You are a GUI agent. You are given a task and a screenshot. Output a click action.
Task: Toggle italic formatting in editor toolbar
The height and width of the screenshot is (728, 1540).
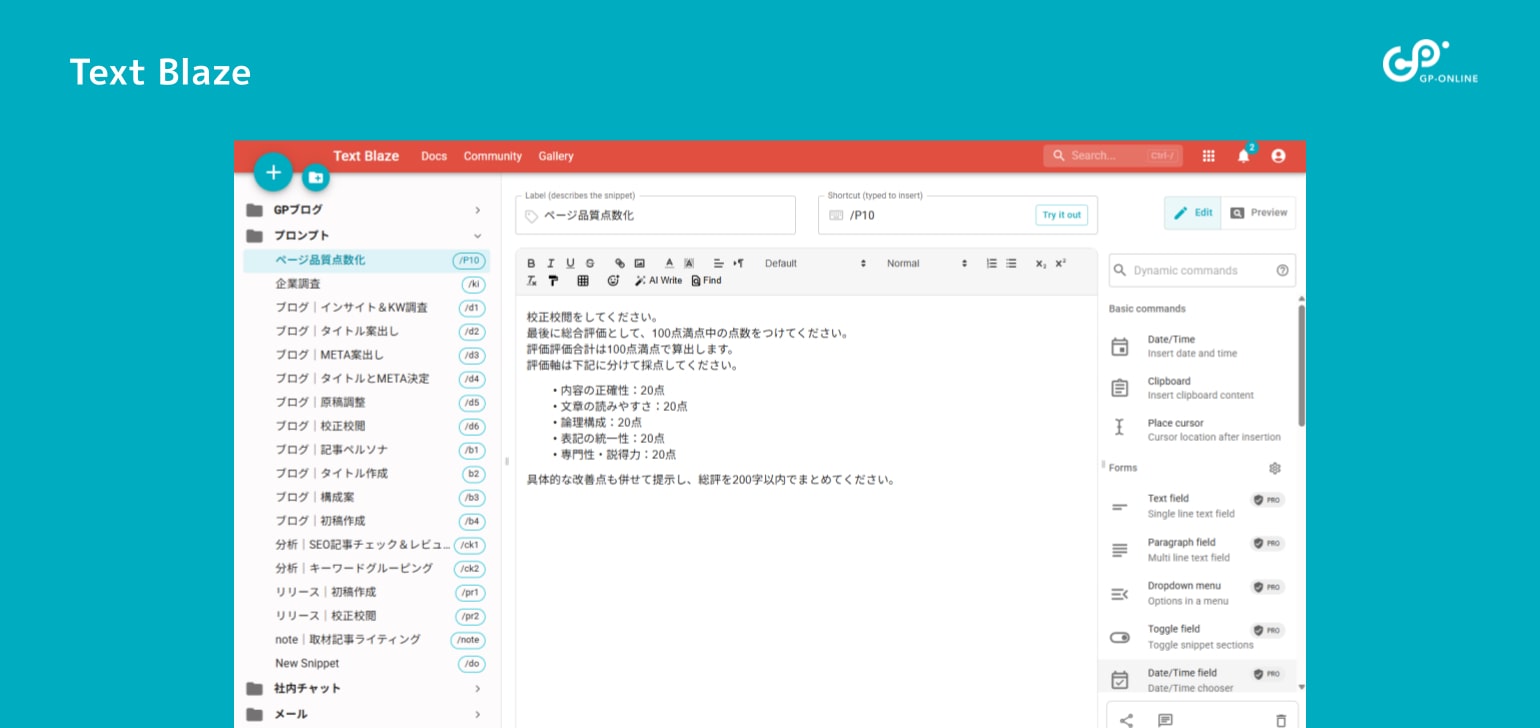point(550,263)
